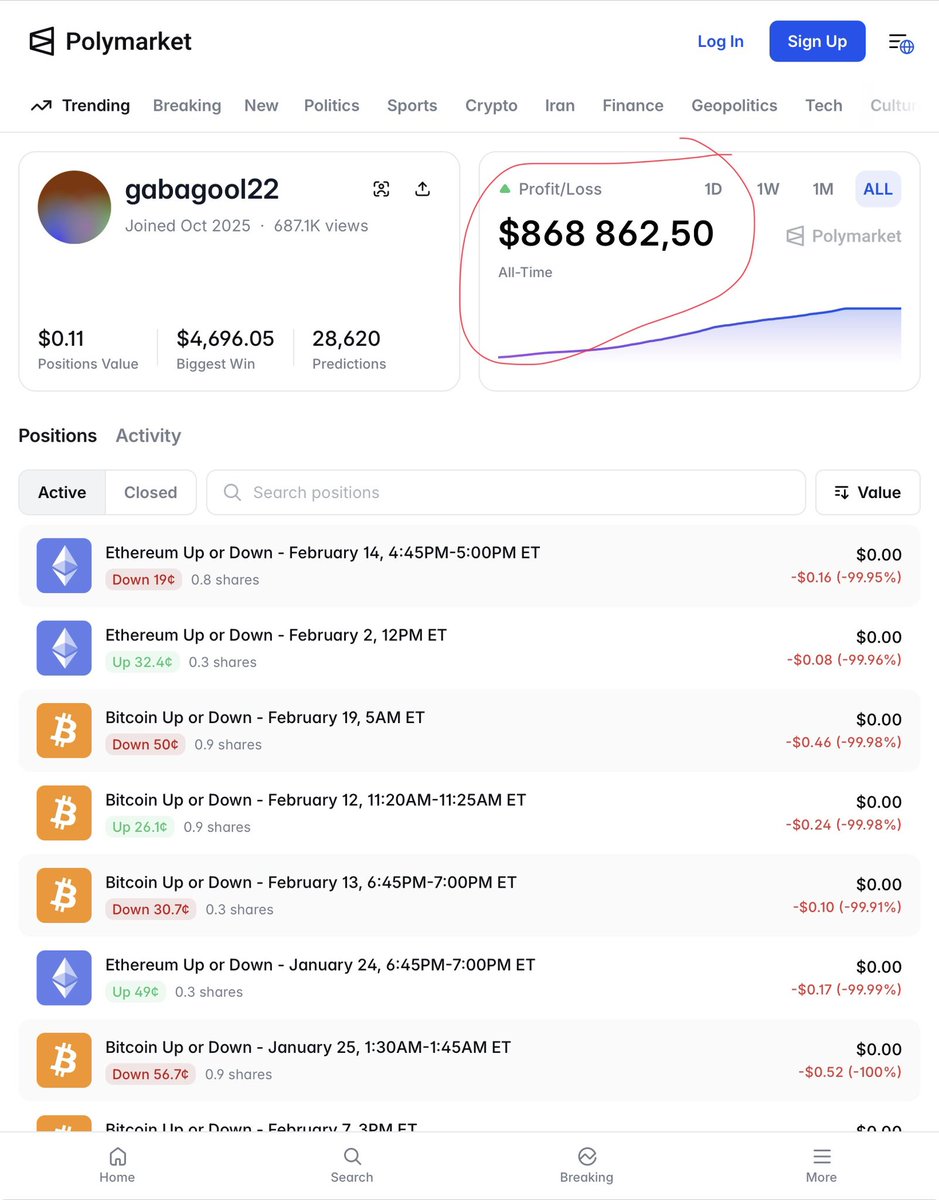Click Ethereum icon for February 2 market
Image resolution: width=939 pixels, height=1200 pixels.
click(x=64, y=647)
